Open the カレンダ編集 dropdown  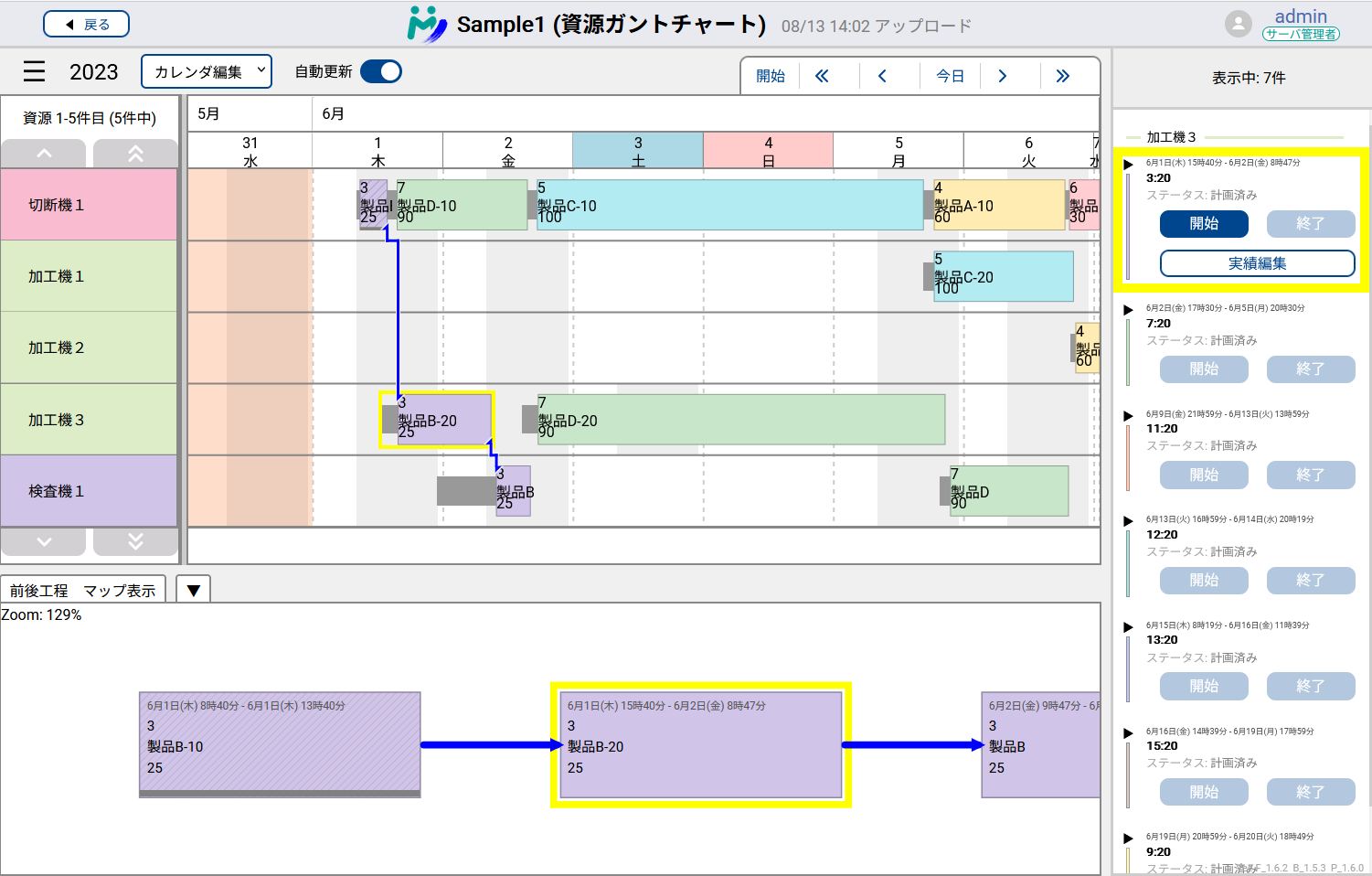tap(206, 70)
